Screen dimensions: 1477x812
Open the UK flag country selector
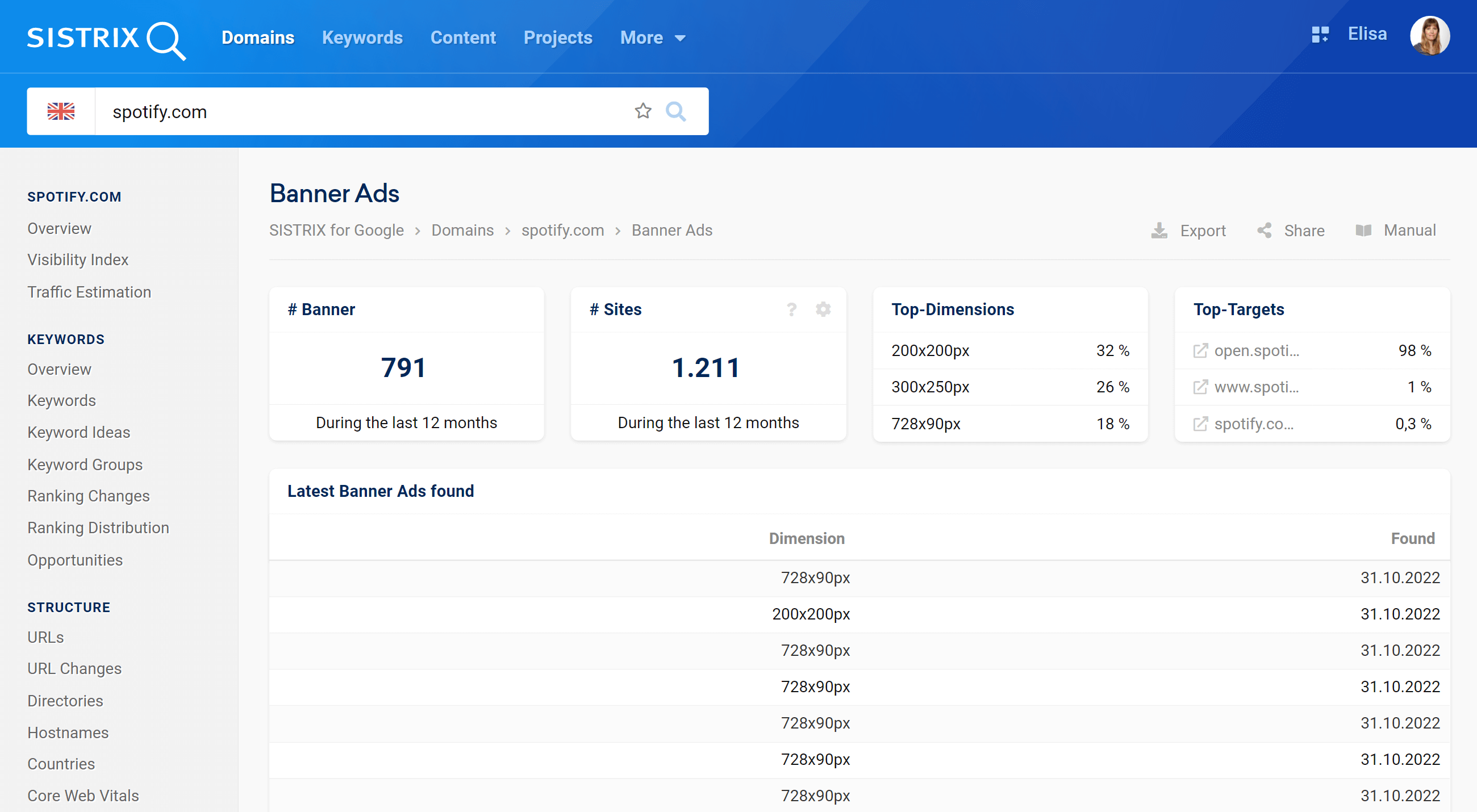61,111
